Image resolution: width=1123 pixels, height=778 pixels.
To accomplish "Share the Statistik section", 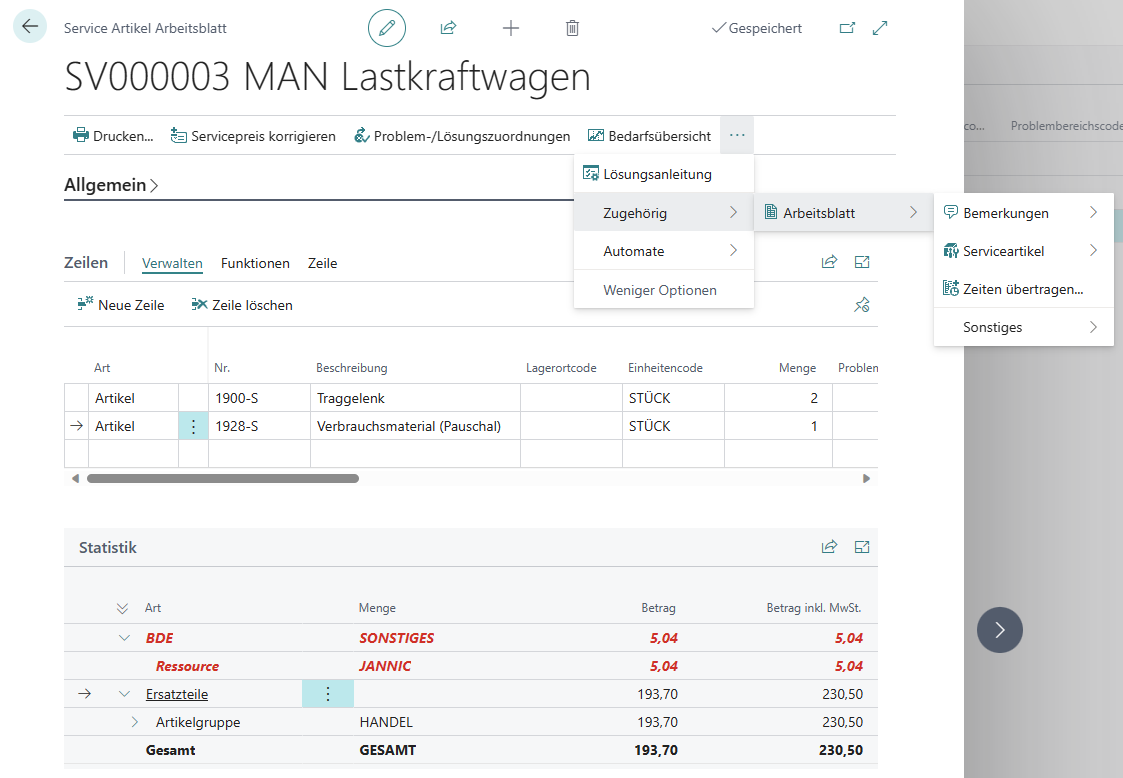I will tap(829, 547).
